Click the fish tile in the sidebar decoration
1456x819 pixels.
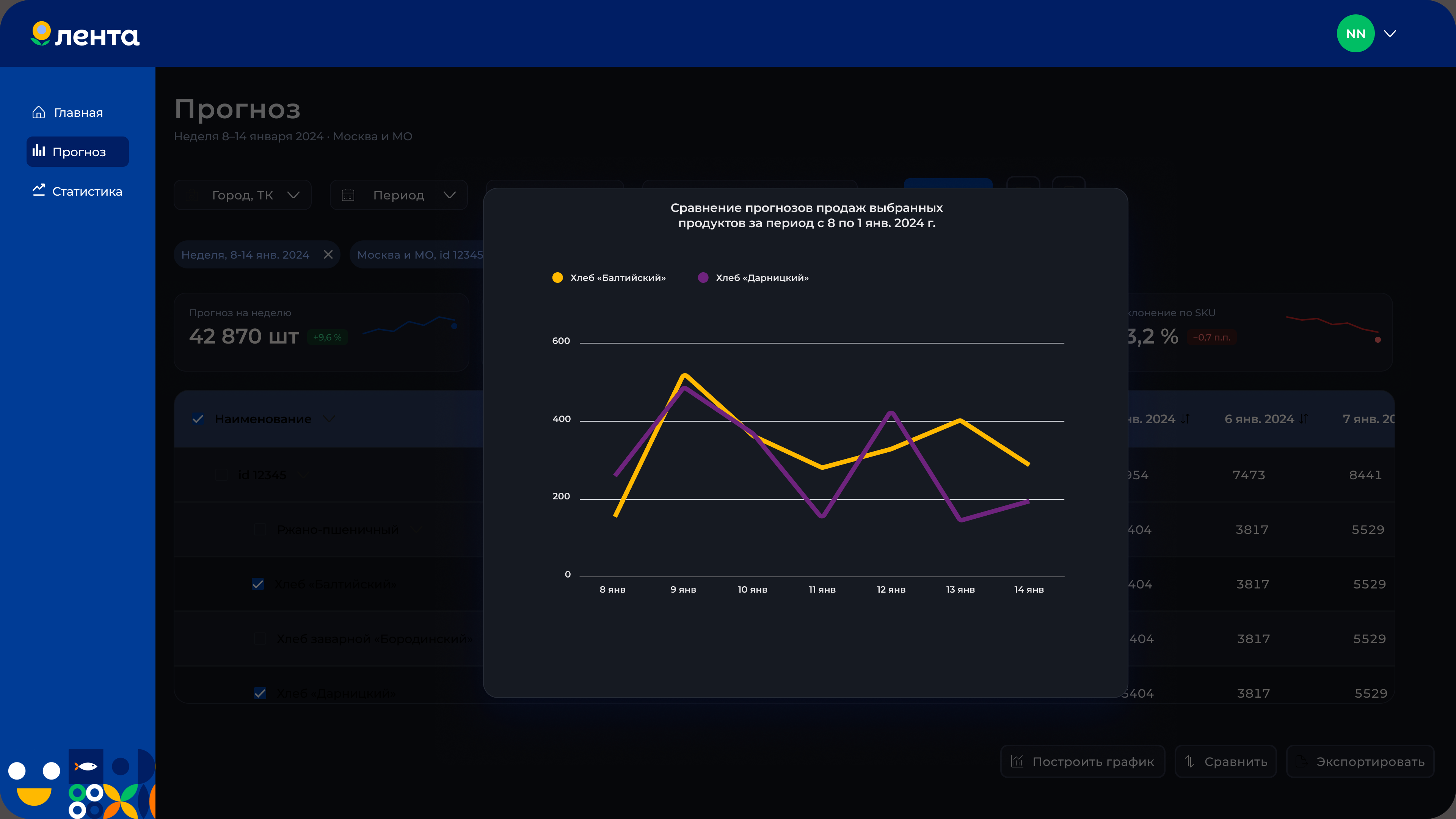point(86,766)
